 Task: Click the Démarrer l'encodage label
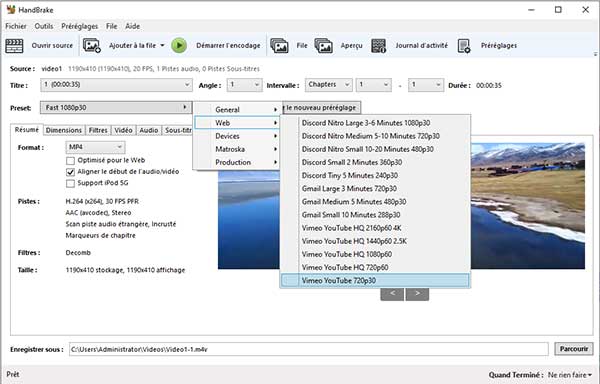click(228, 46)
